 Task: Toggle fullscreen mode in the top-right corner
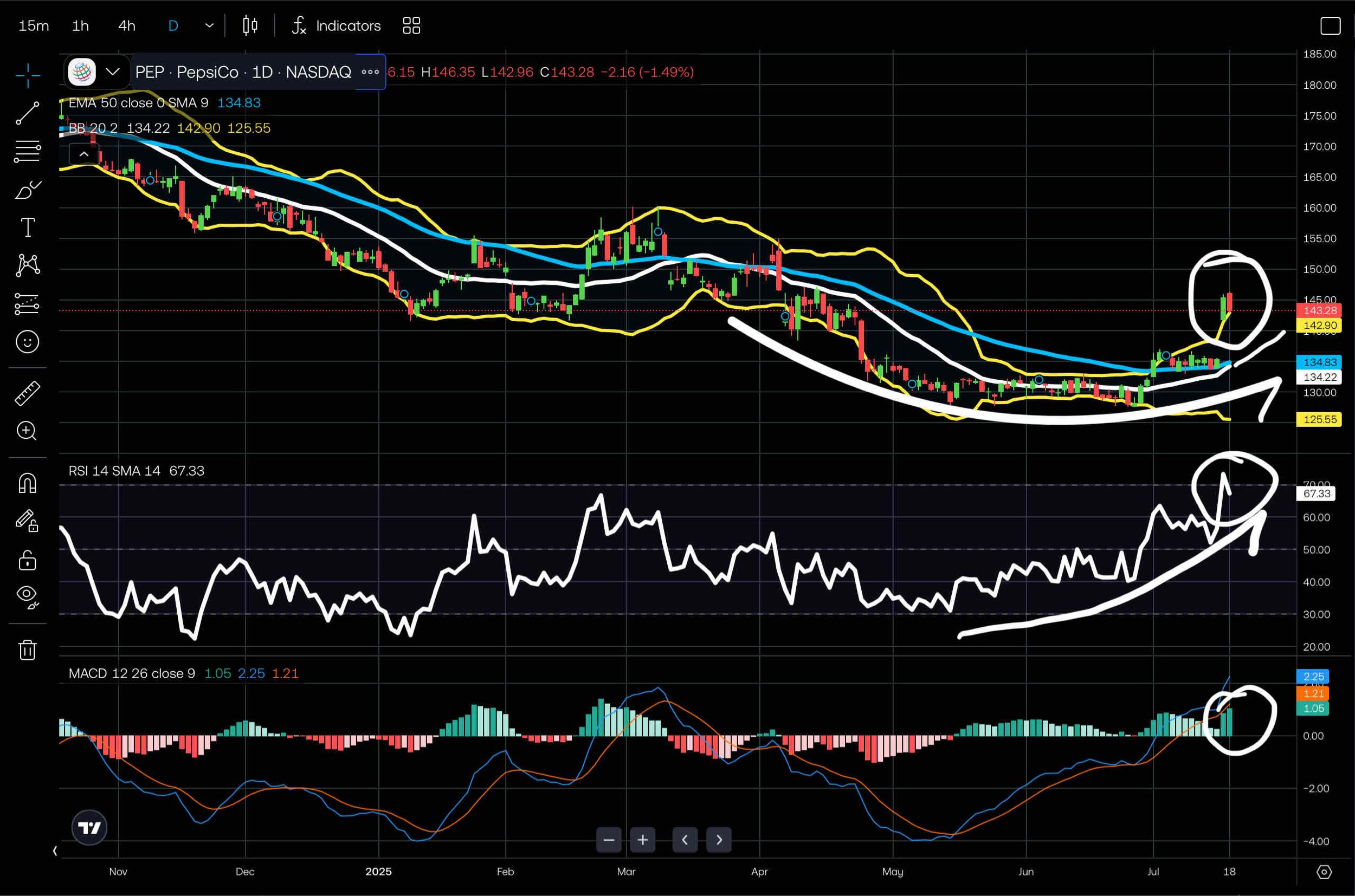[1331, 25]
